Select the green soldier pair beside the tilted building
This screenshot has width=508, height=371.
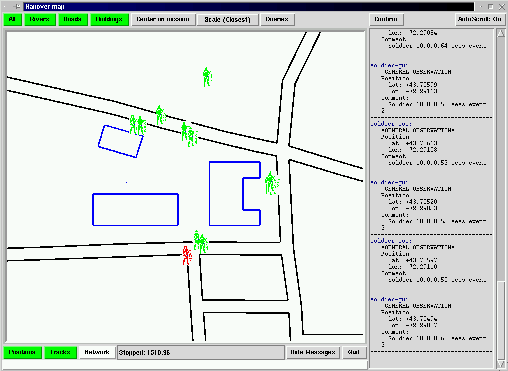[138, 125]
